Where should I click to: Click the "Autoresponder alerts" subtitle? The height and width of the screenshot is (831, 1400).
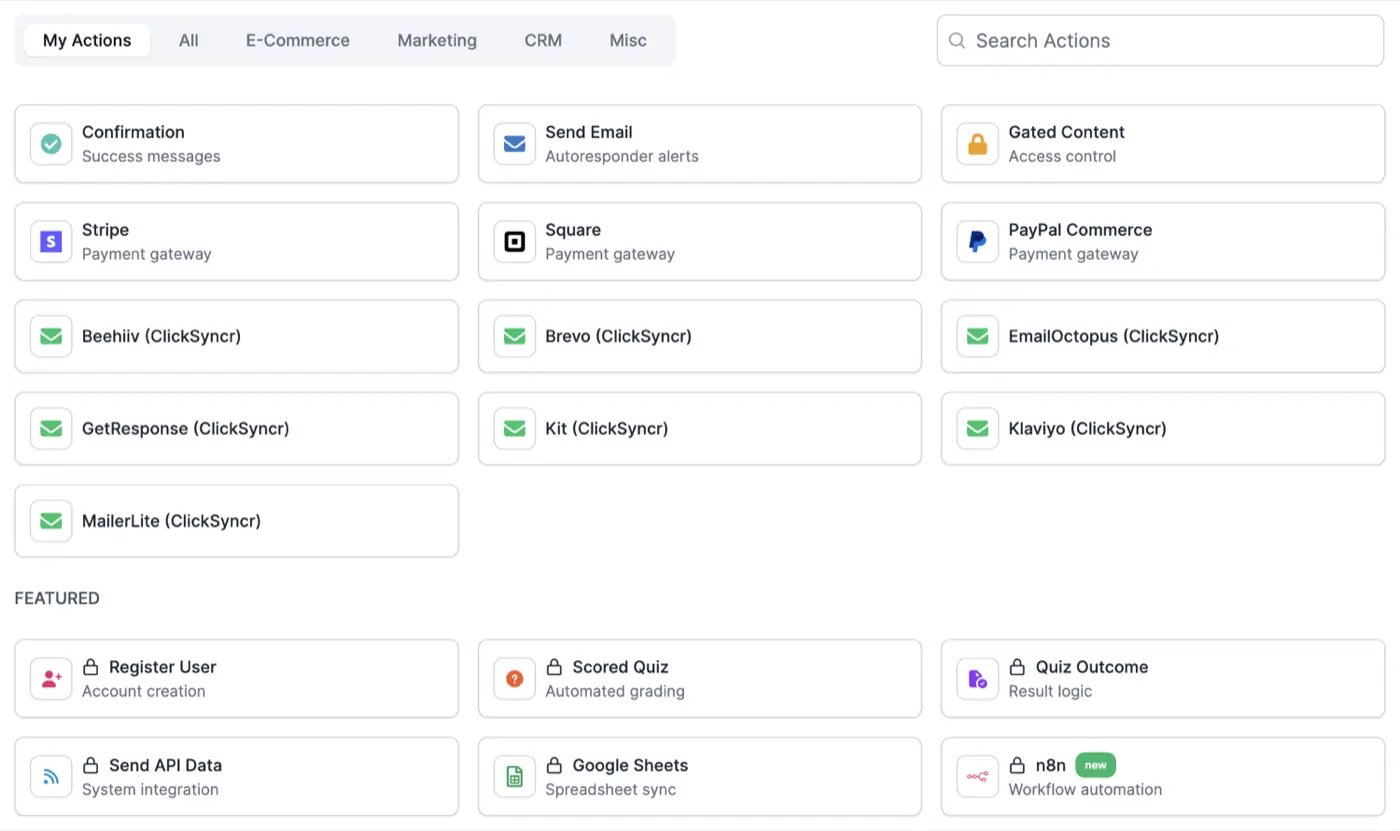[621, 156]
